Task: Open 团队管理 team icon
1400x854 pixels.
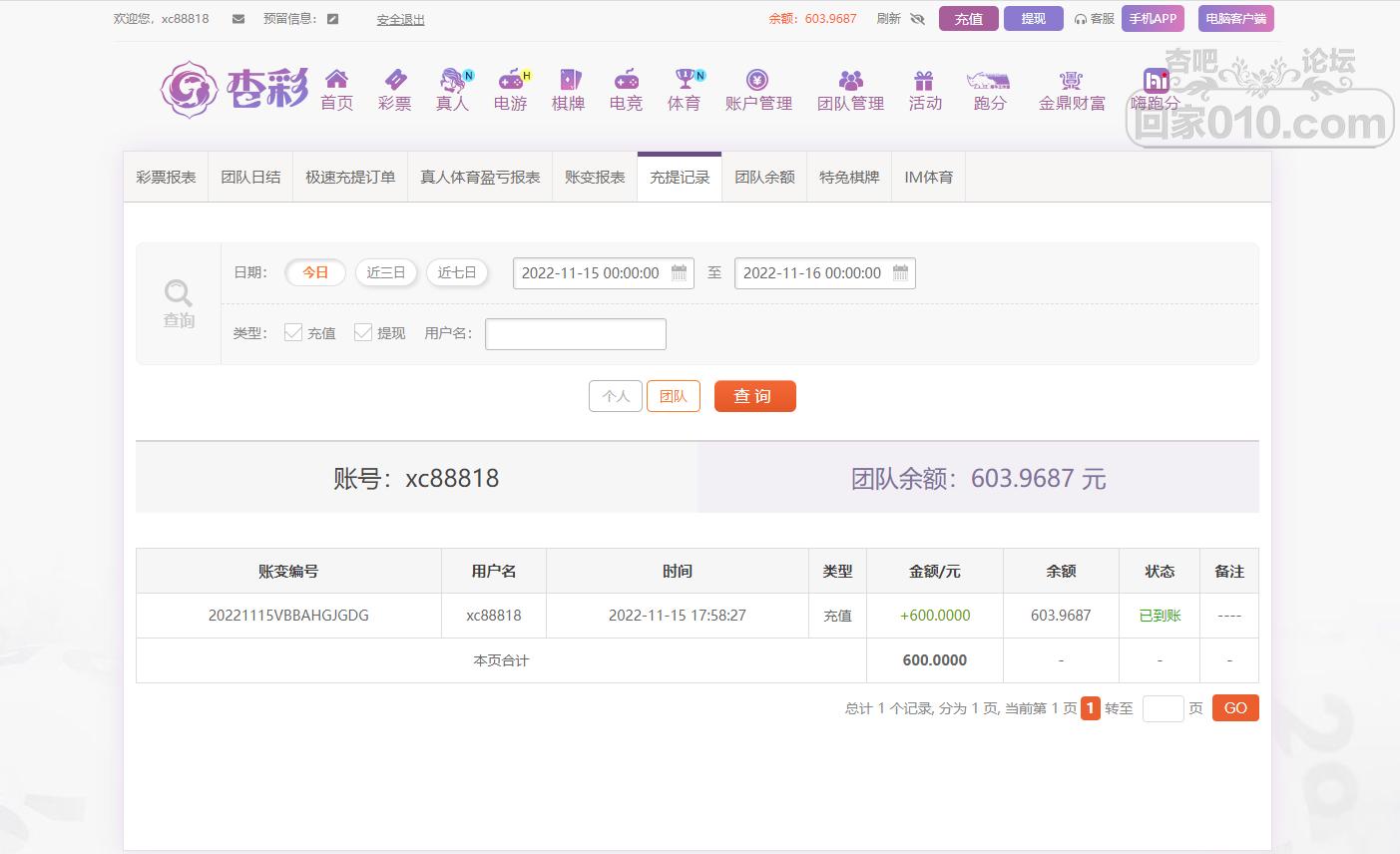Action: pyautogui.click(x=850, y=80)
